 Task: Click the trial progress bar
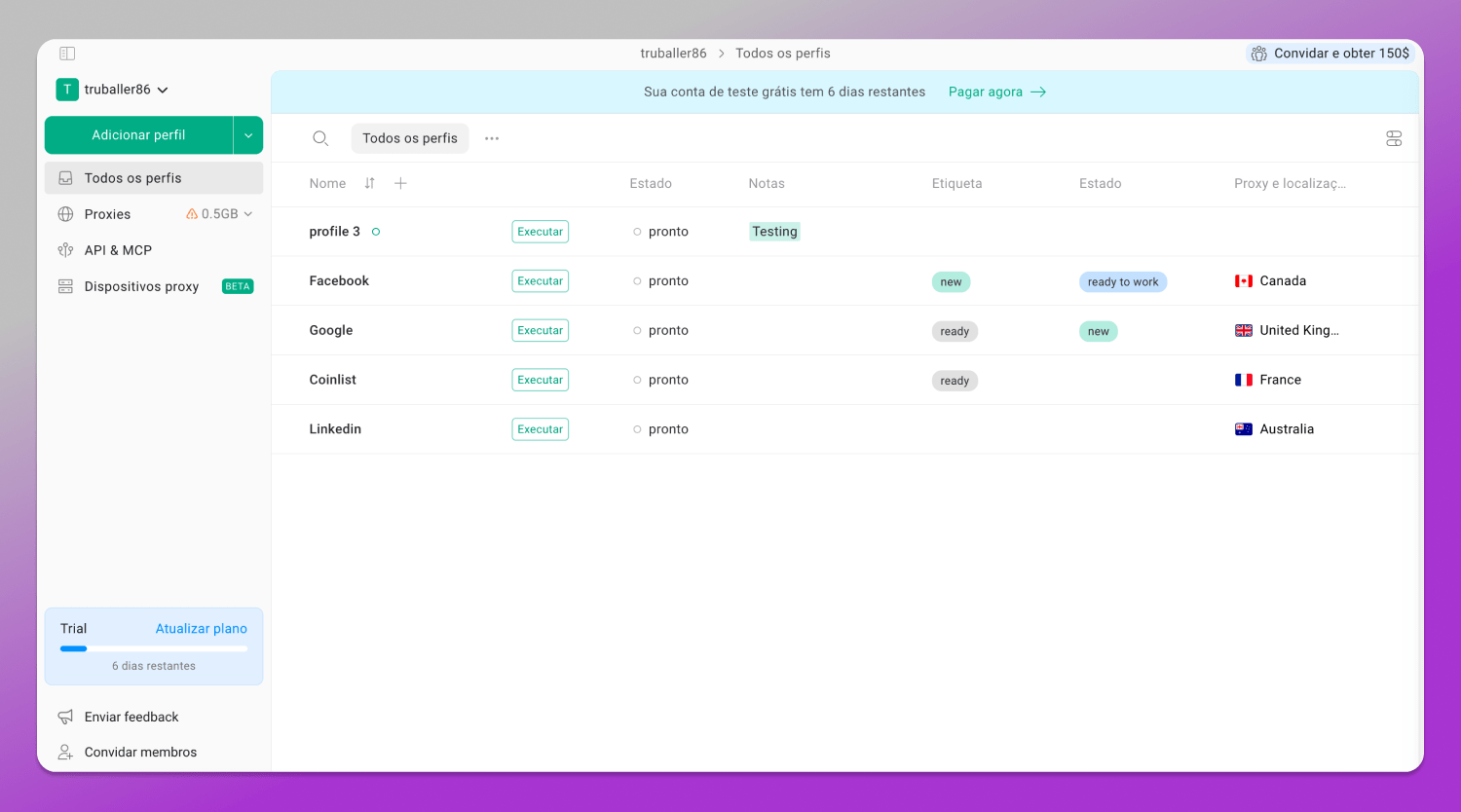pyautogui.click(x=154, y=648)
